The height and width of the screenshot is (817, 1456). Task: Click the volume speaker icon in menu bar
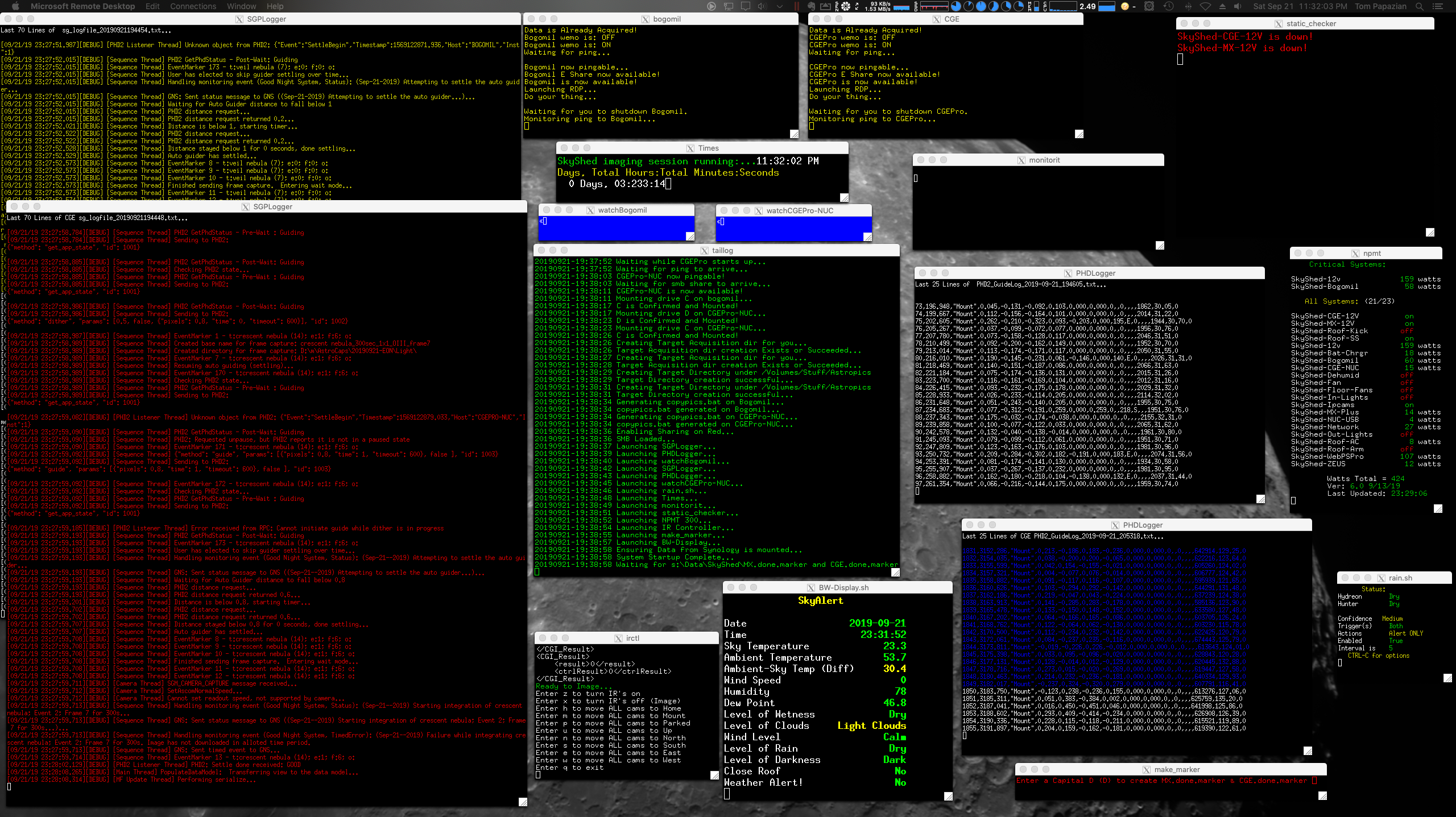click(x=1238, y=6)
